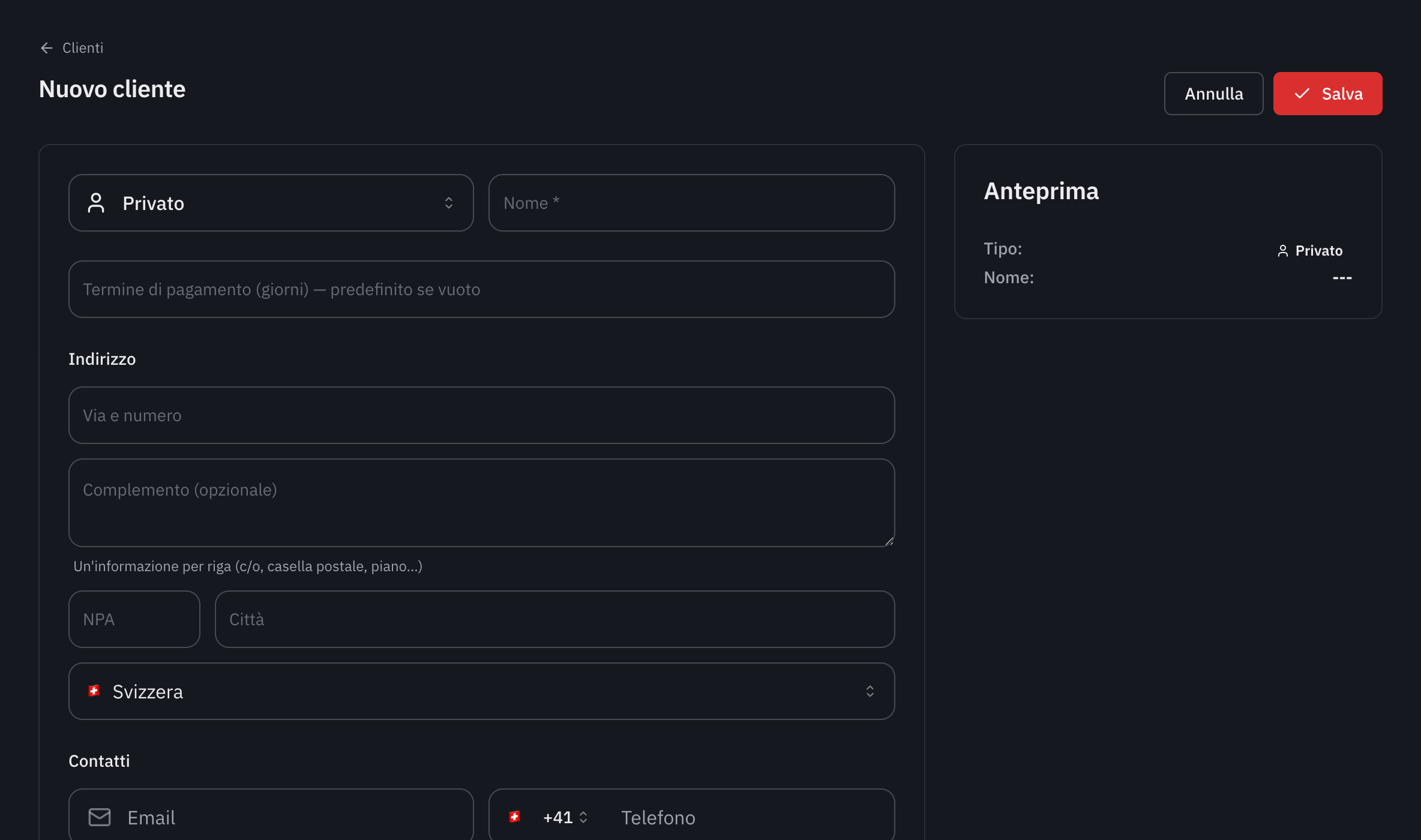Focus the Termine di pagamento field
Screen dimensions: 1421x840
coord(481,289)
